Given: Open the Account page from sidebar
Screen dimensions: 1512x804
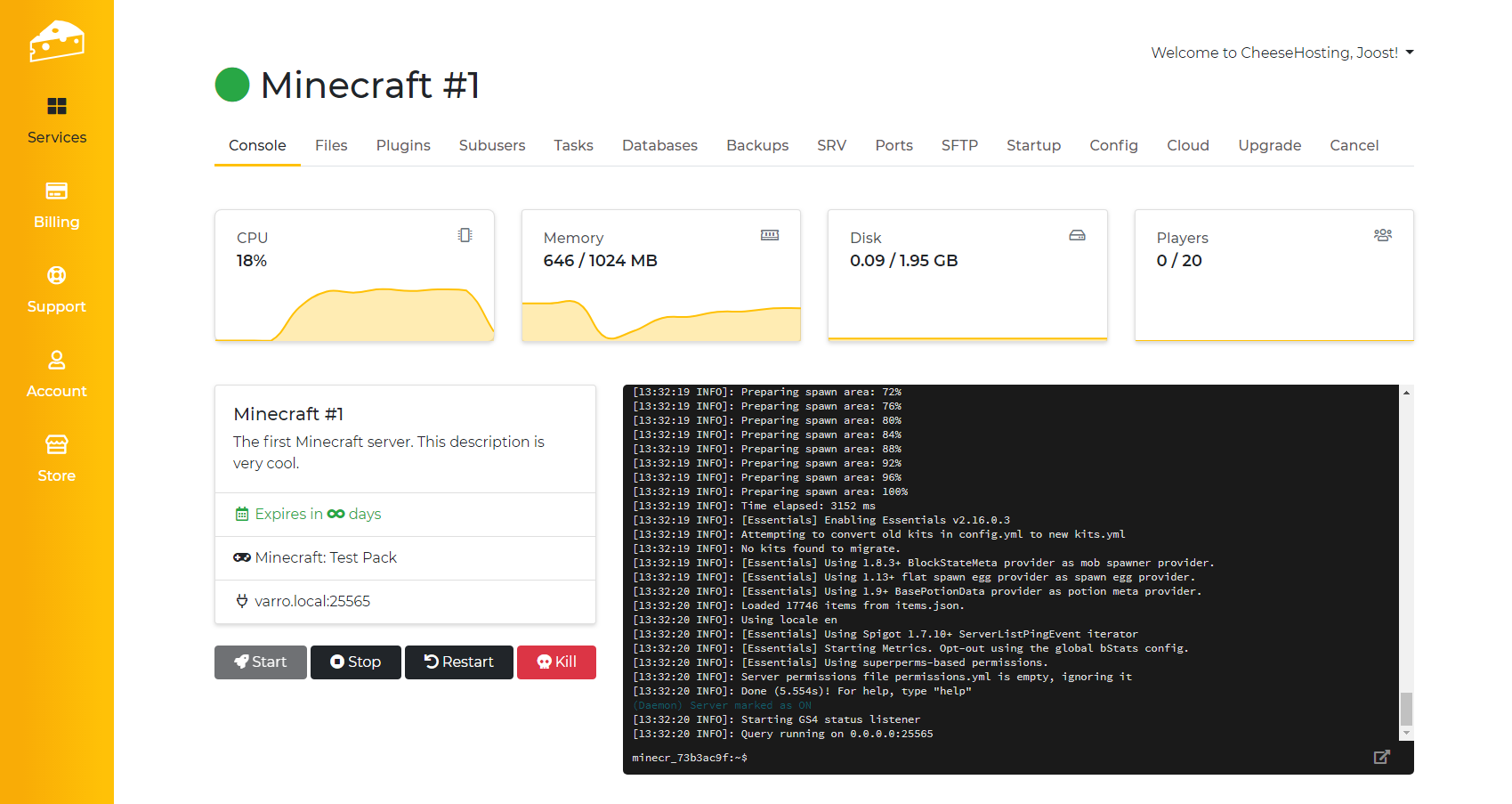Looking at the screenshot, I should click(57, 374).
